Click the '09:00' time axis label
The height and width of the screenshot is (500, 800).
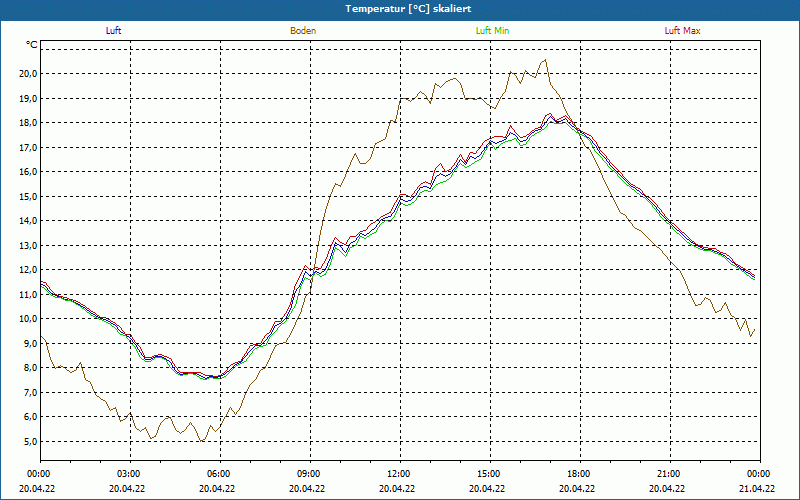pyautogui.click(x=307, y=474)
